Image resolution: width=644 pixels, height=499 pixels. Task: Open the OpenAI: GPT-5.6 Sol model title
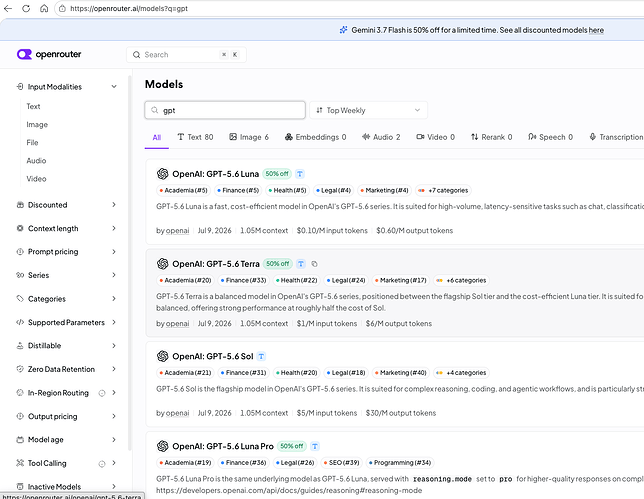point(213,356)
